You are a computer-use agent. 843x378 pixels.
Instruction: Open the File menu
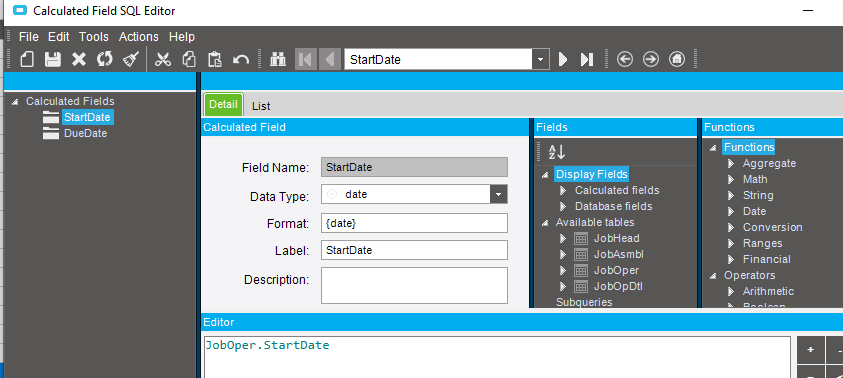(x=28, y=37)
